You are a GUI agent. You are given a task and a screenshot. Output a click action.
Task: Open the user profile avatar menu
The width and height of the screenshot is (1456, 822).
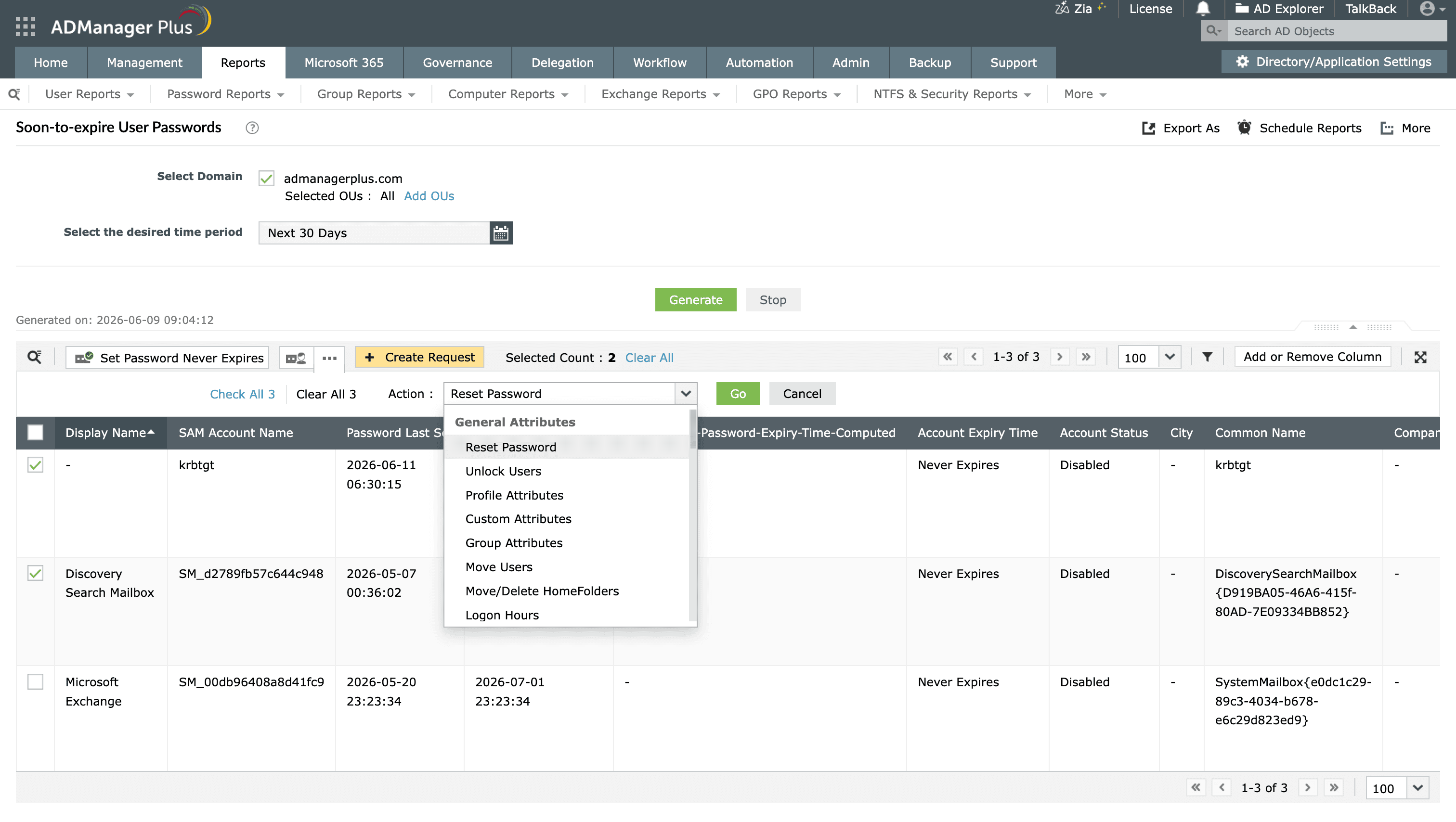(x=1433, y=9)
